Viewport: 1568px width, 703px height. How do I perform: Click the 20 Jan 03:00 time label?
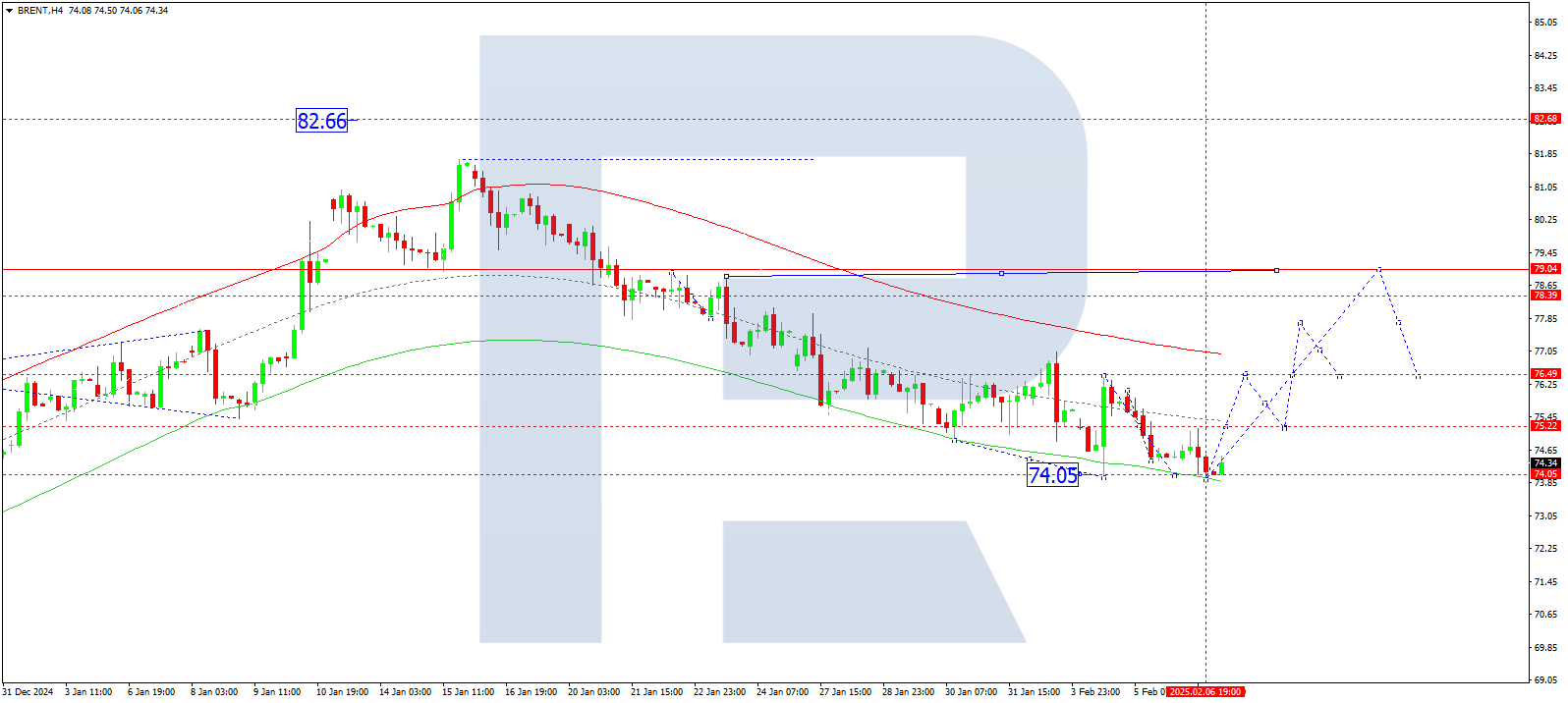(593, 692)
